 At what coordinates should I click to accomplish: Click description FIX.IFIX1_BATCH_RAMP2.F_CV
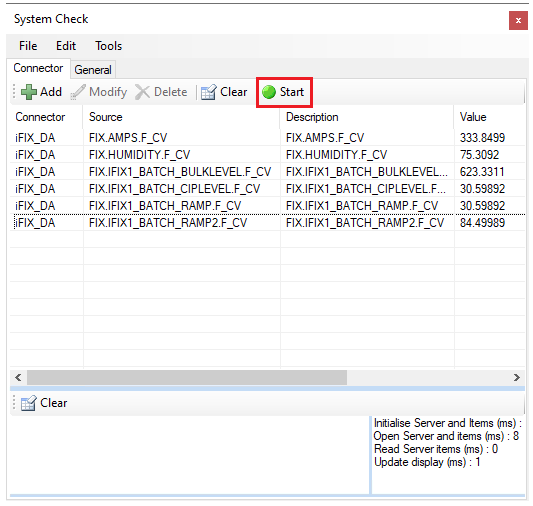pyautogui.click(x=365, y=223)
